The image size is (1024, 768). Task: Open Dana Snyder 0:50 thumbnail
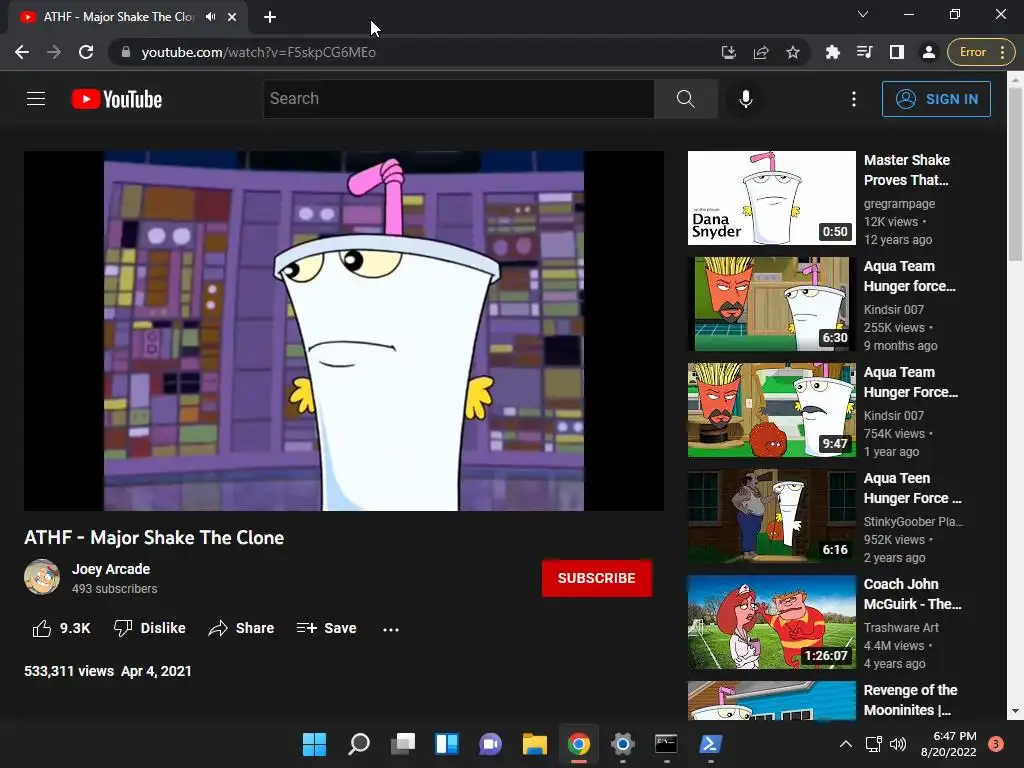[x=771, y=198]
